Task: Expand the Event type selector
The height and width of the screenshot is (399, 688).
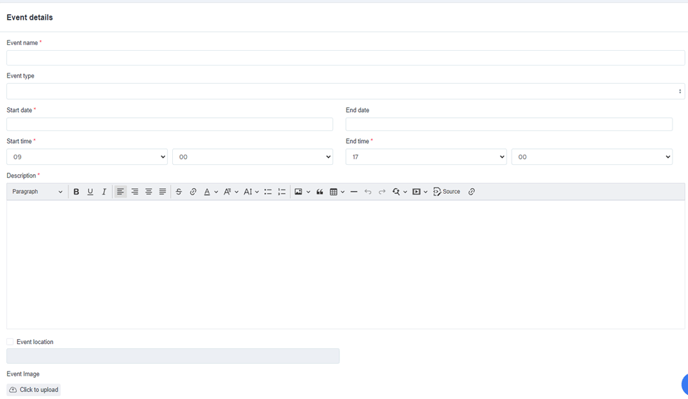Action: click(x=345, y=91)
